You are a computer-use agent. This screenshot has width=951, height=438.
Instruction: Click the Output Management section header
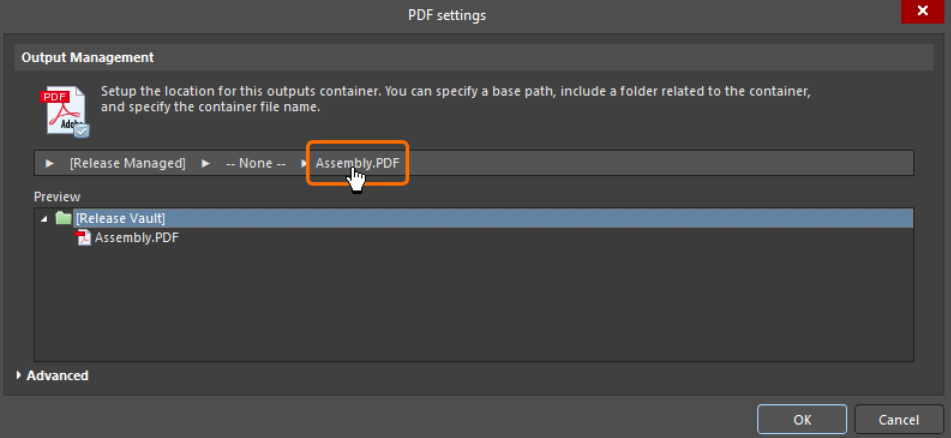88,58
